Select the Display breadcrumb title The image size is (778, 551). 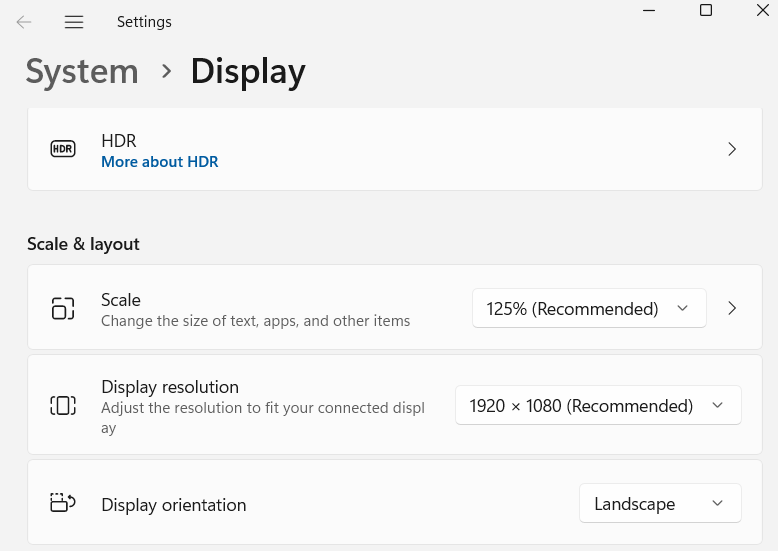(248, 72)
